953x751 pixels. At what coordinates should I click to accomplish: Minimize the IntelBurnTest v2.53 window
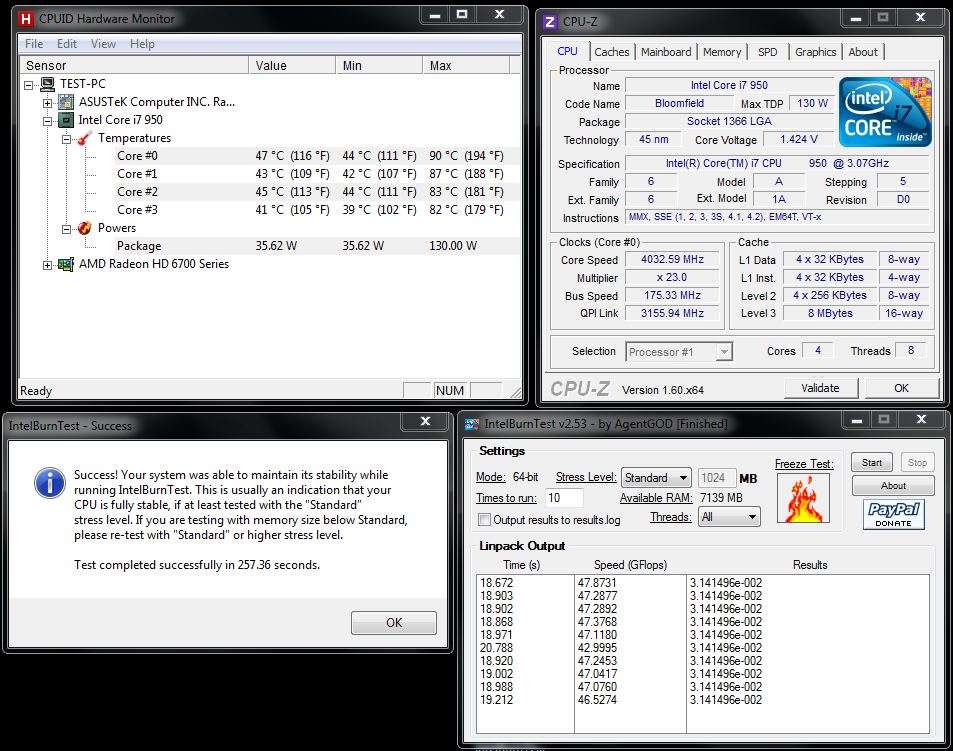point(857,420)
